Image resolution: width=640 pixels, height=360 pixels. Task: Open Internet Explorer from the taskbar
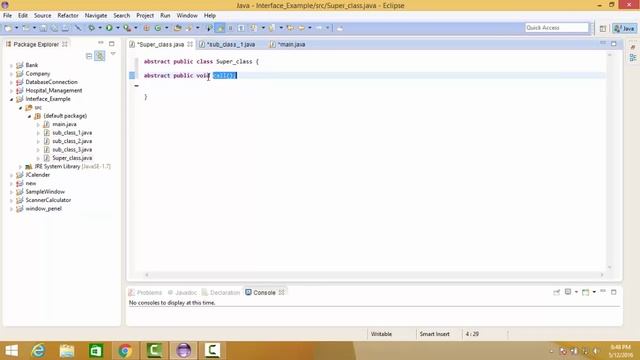click(39, 351)
